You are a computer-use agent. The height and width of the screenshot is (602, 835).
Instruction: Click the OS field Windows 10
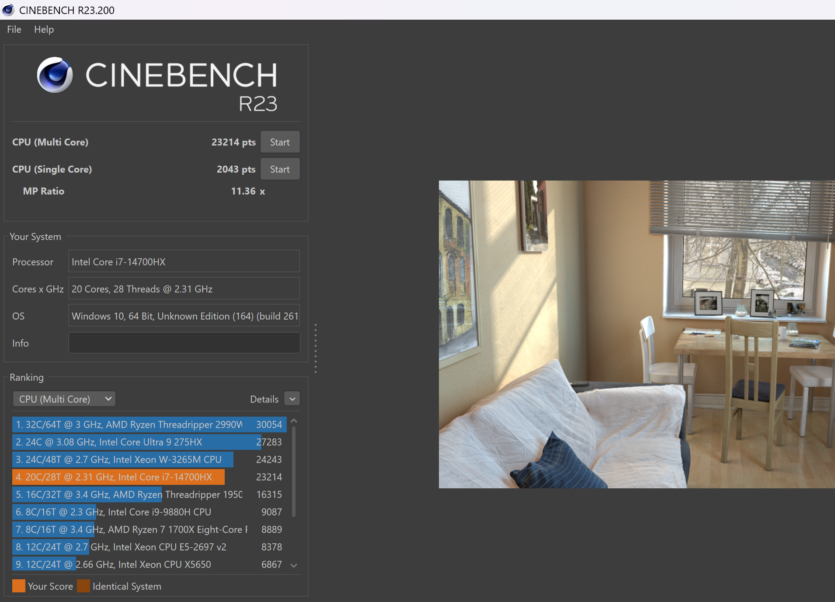pyautogui.click(x=184, y=316)
